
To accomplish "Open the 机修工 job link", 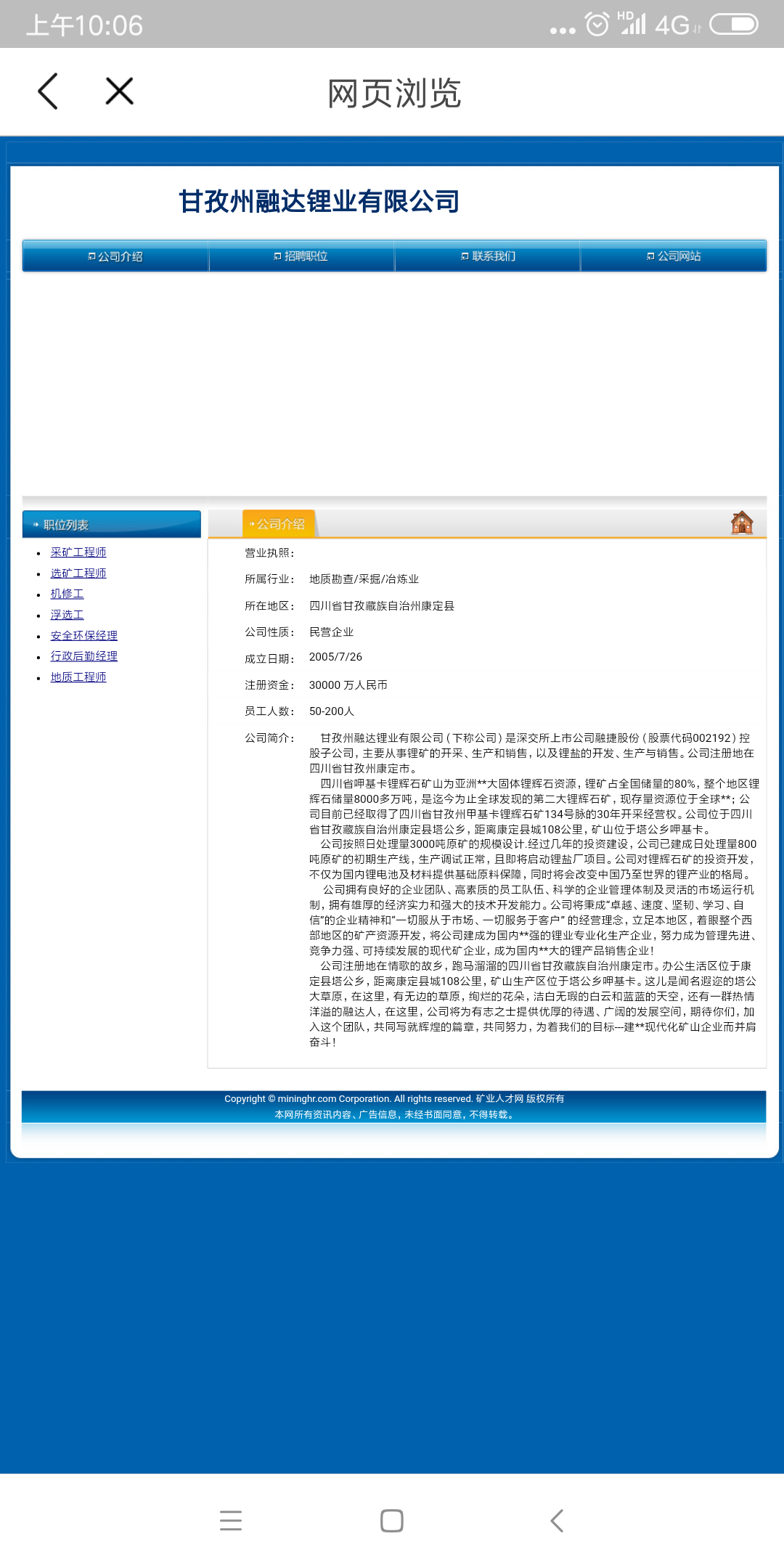I will click(x=67, y=594).
